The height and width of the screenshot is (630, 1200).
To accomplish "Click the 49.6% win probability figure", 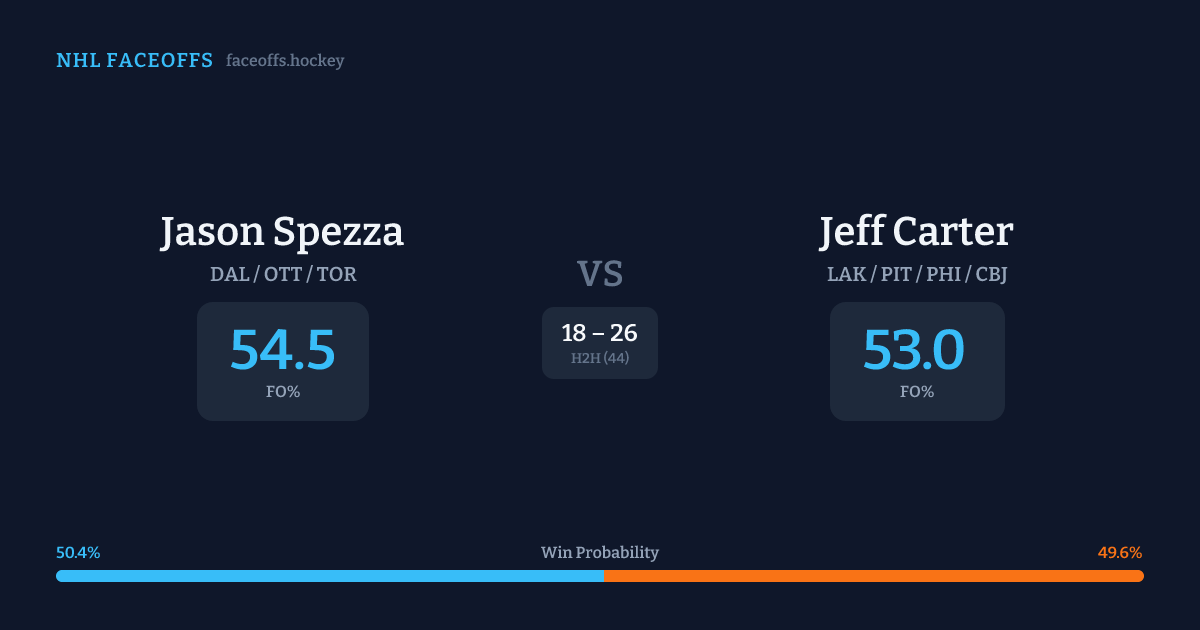I will [1120, 553].
